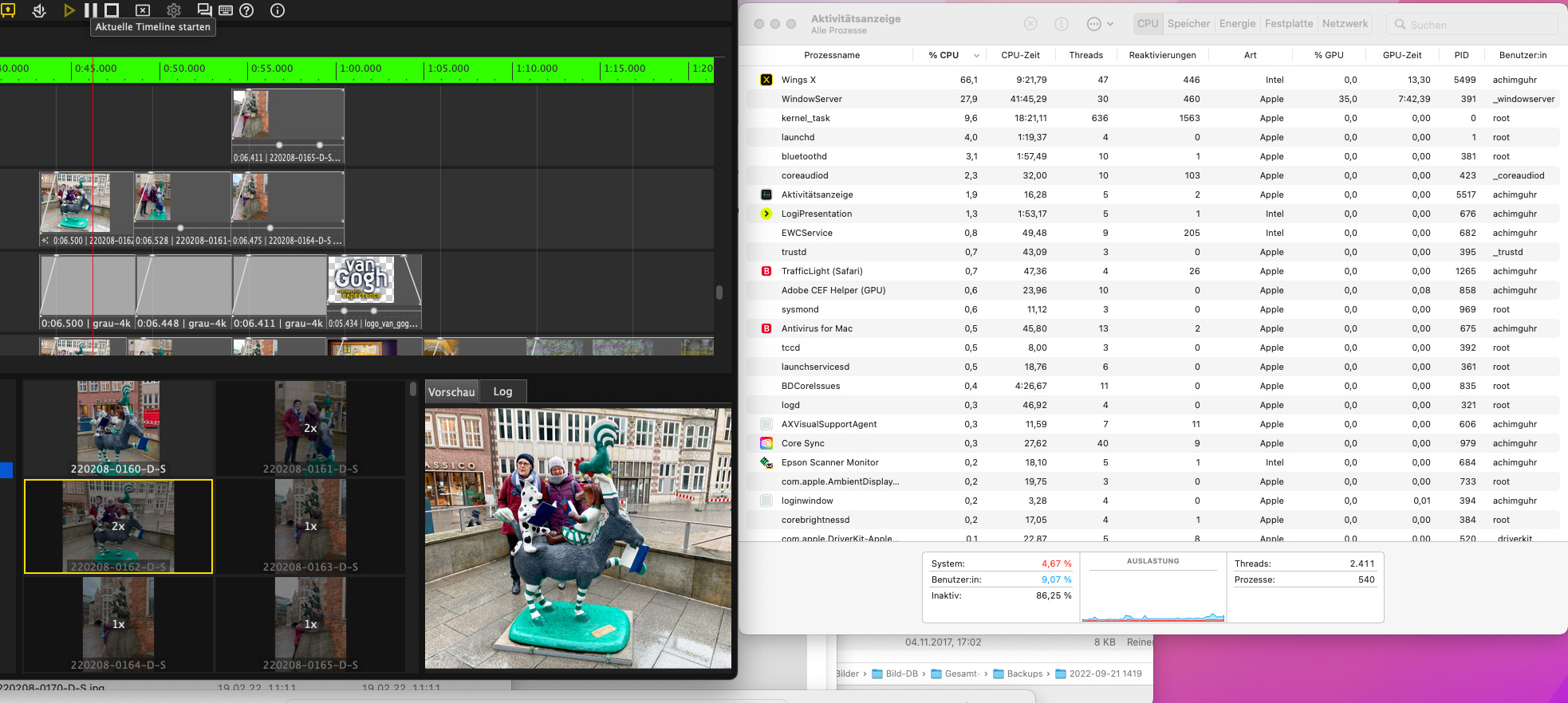Open the chat bubbles icon in toolbar

click(x=204, y=10)
